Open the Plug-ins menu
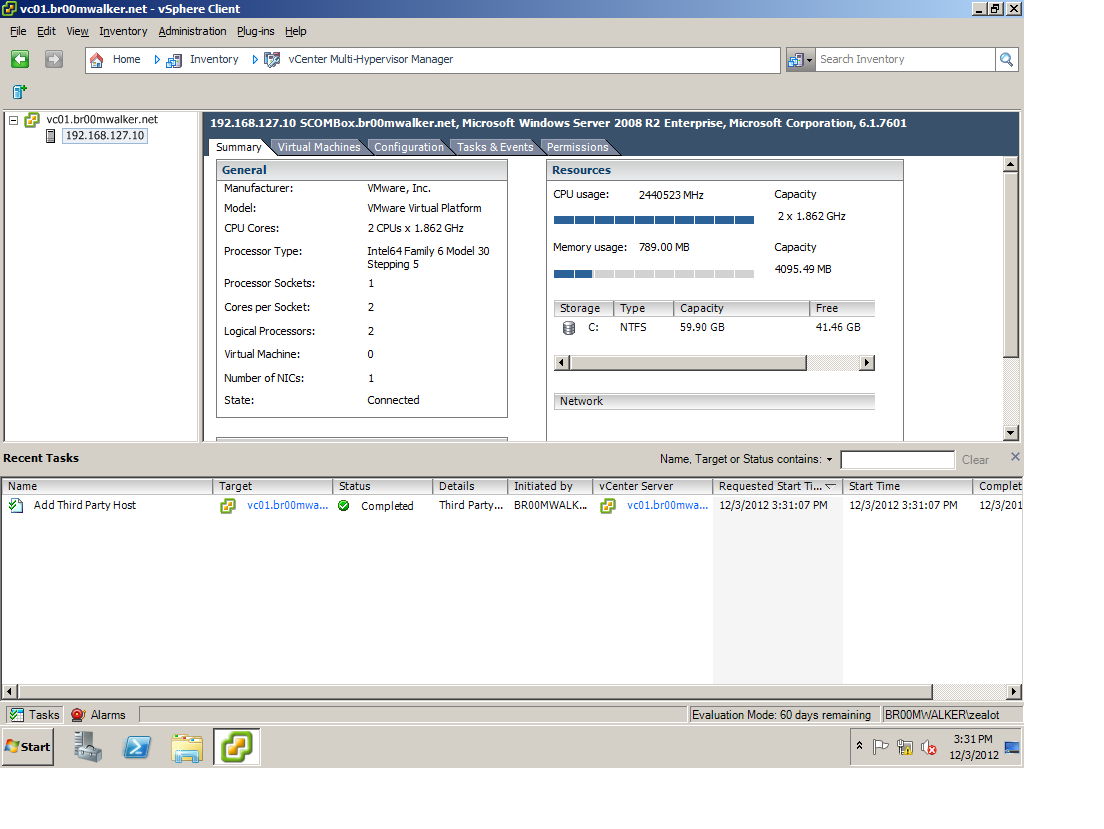This screenshot has width=1104, height=829. [x=256, y=31]
